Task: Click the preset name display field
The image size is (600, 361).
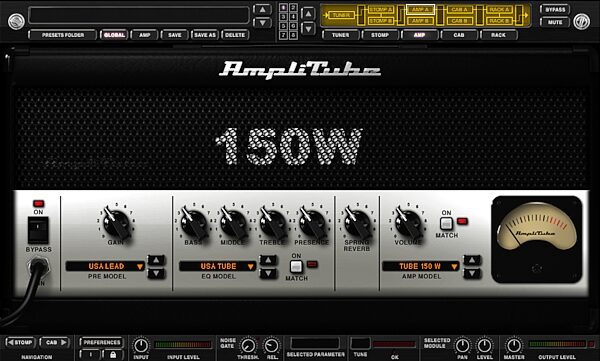Action: click(x=139, y=15)
